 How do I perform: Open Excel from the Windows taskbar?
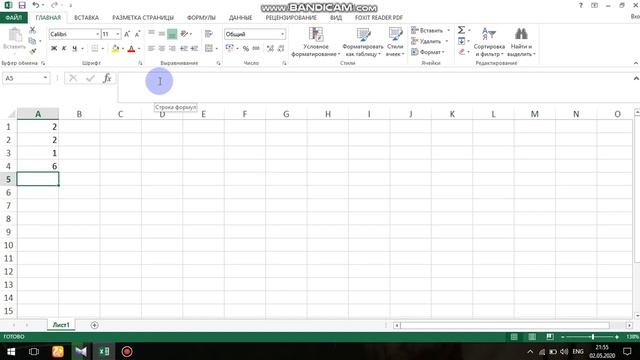104,351
